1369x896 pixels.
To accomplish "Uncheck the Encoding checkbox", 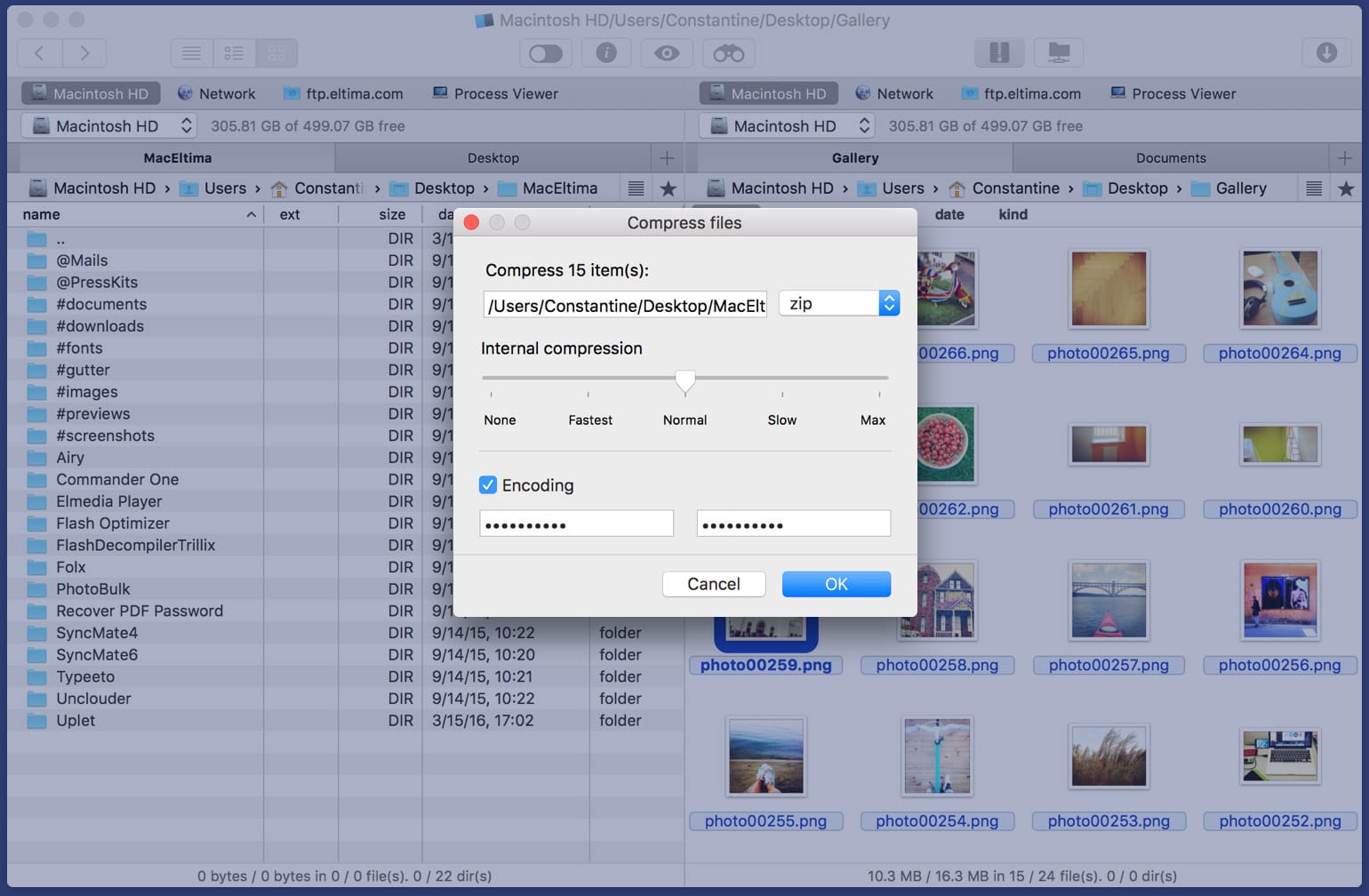I will (x=488, y=485).
